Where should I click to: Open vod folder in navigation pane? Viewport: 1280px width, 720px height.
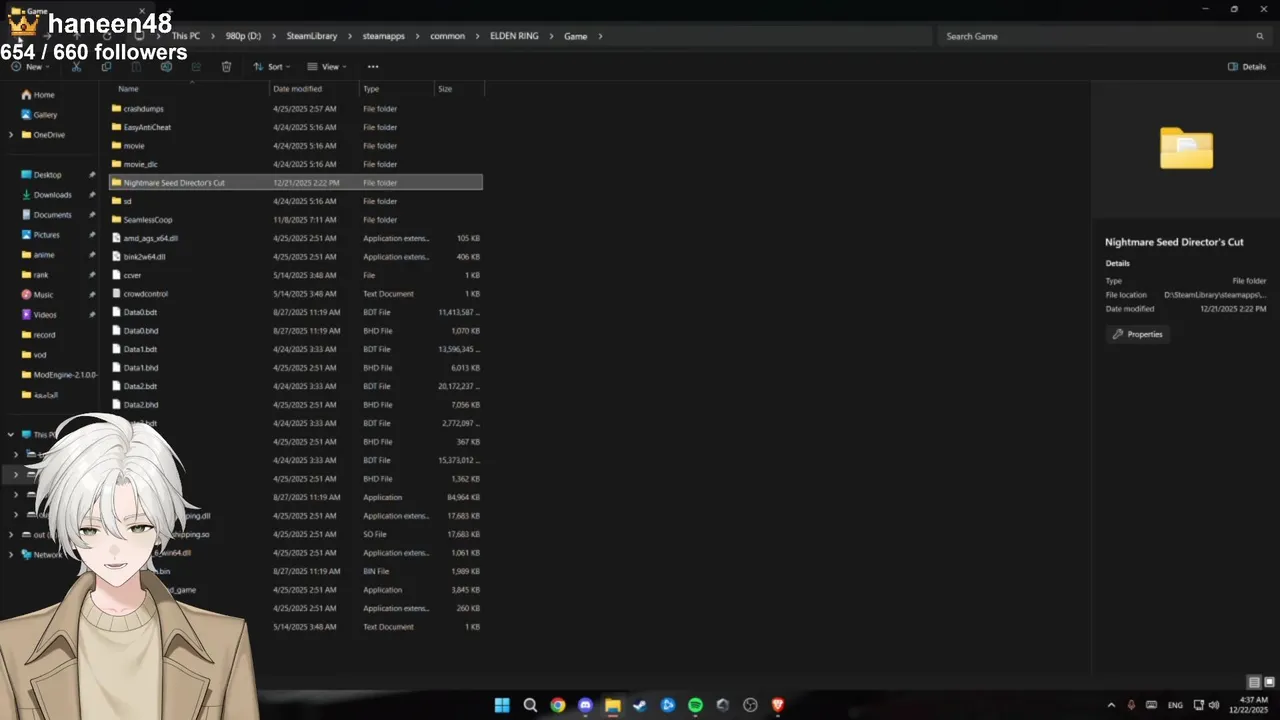tap(33, 355)
